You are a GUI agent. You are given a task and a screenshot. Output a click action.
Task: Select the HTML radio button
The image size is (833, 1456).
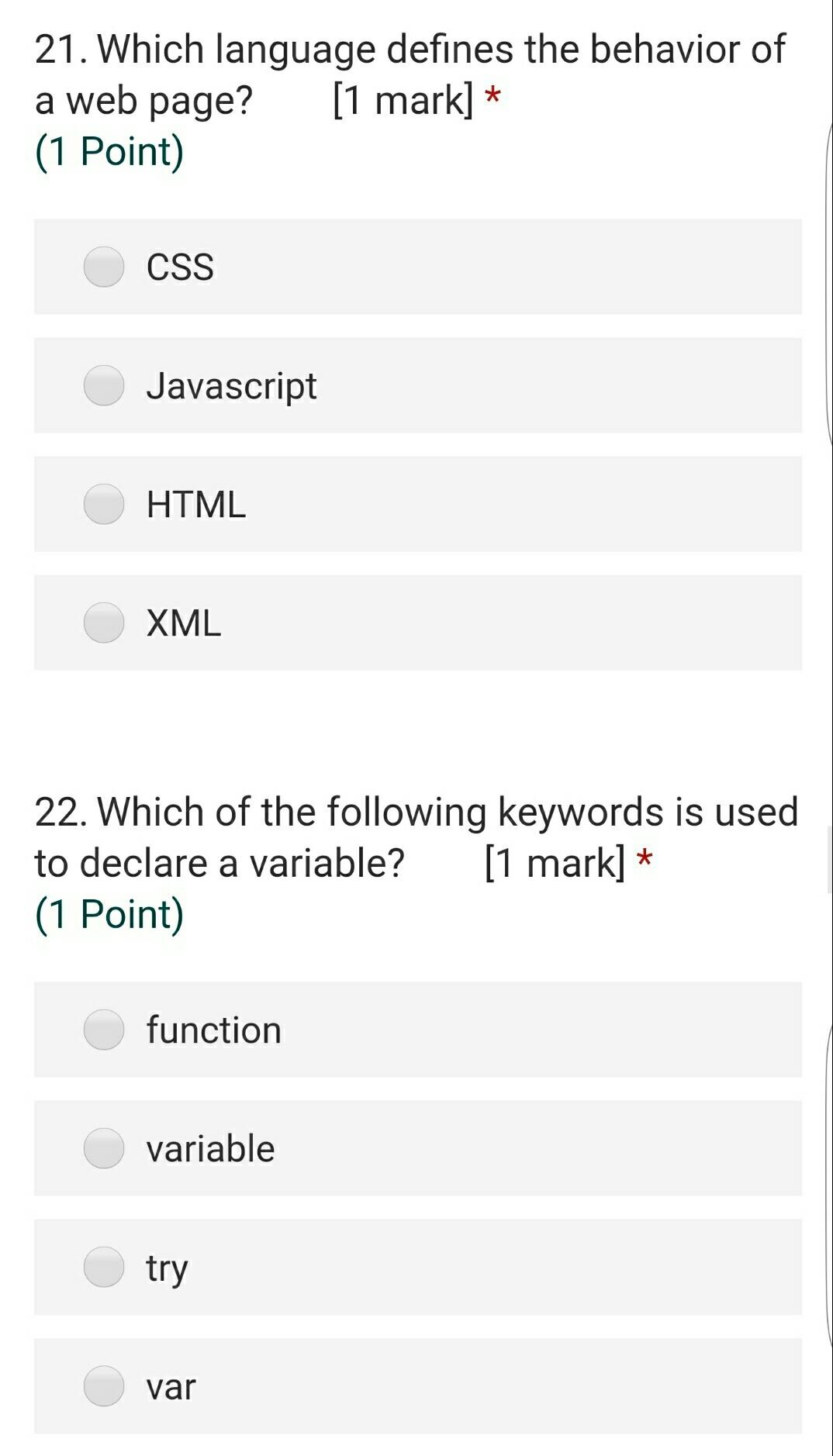pyautogui.click(x=104, y=504)
